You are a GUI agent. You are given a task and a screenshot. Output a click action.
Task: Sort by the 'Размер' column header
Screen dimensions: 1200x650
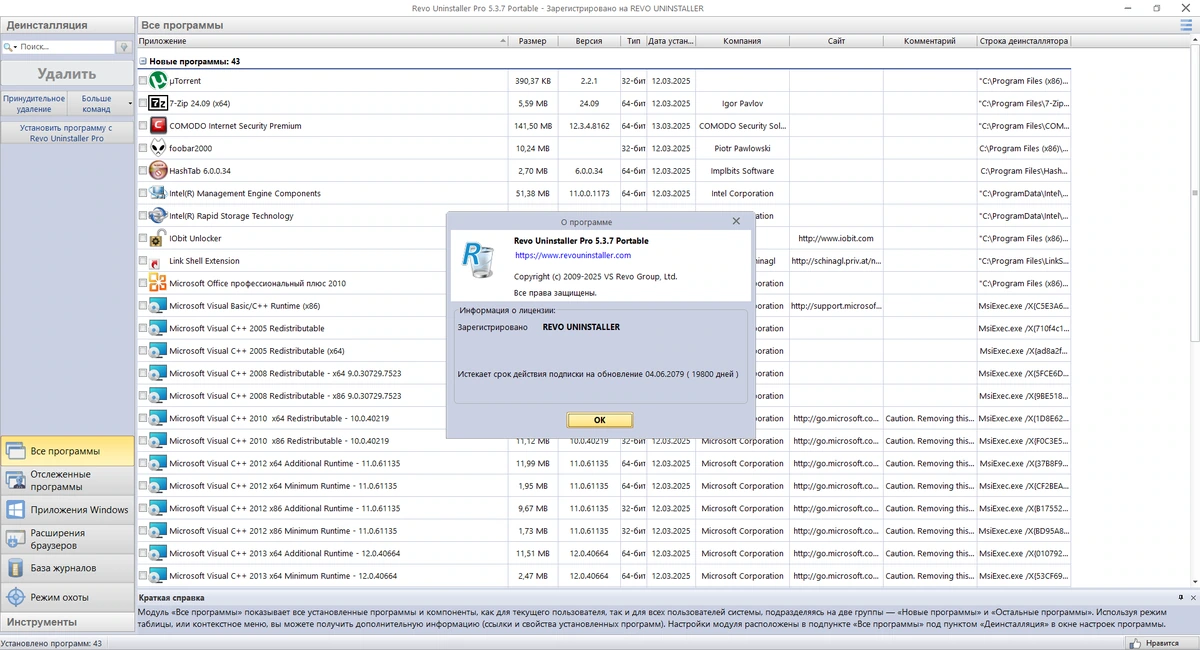coord(533,41)
